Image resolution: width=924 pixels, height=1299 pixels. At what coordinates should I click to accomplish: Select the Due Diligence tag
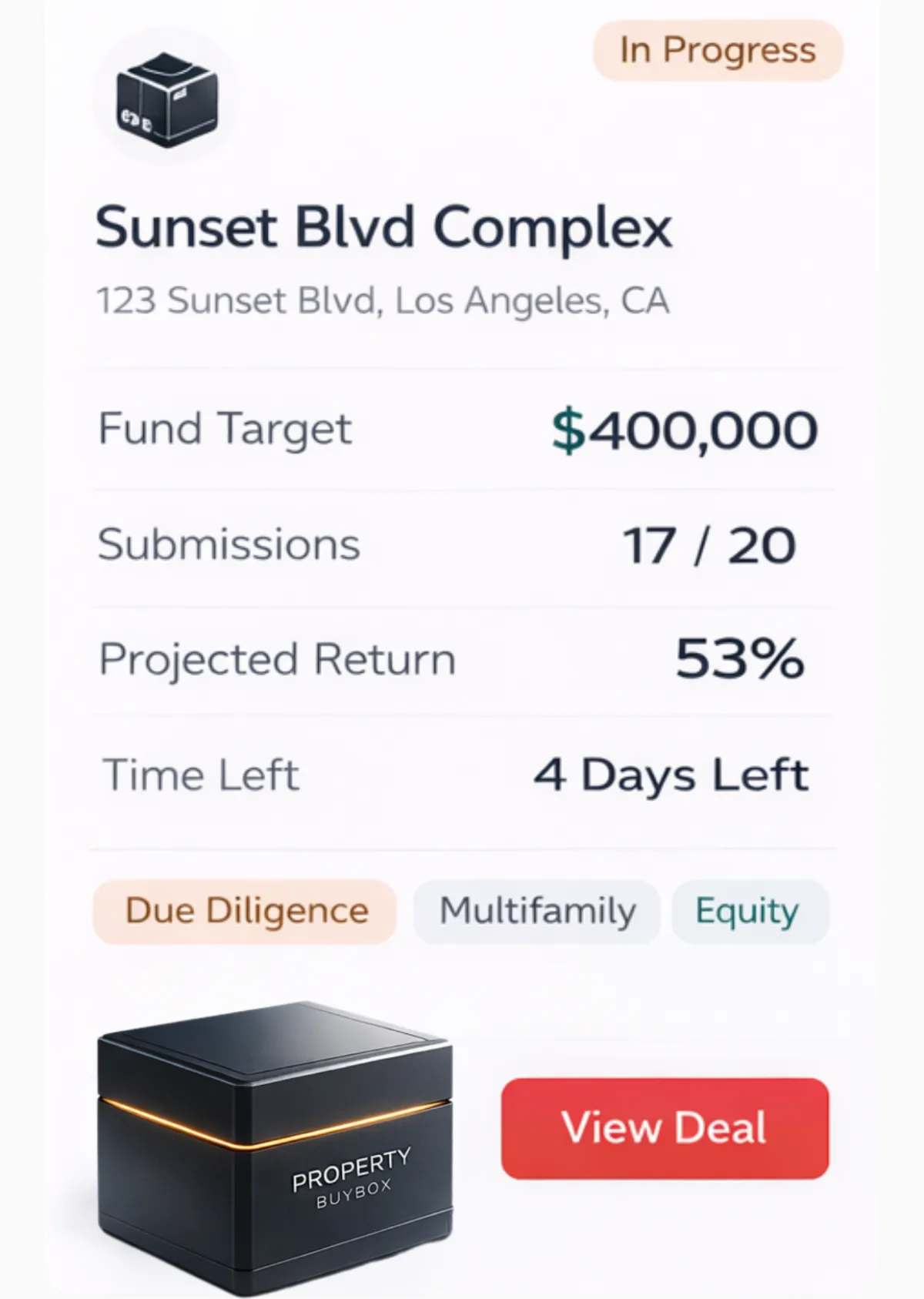coord(245,912)
